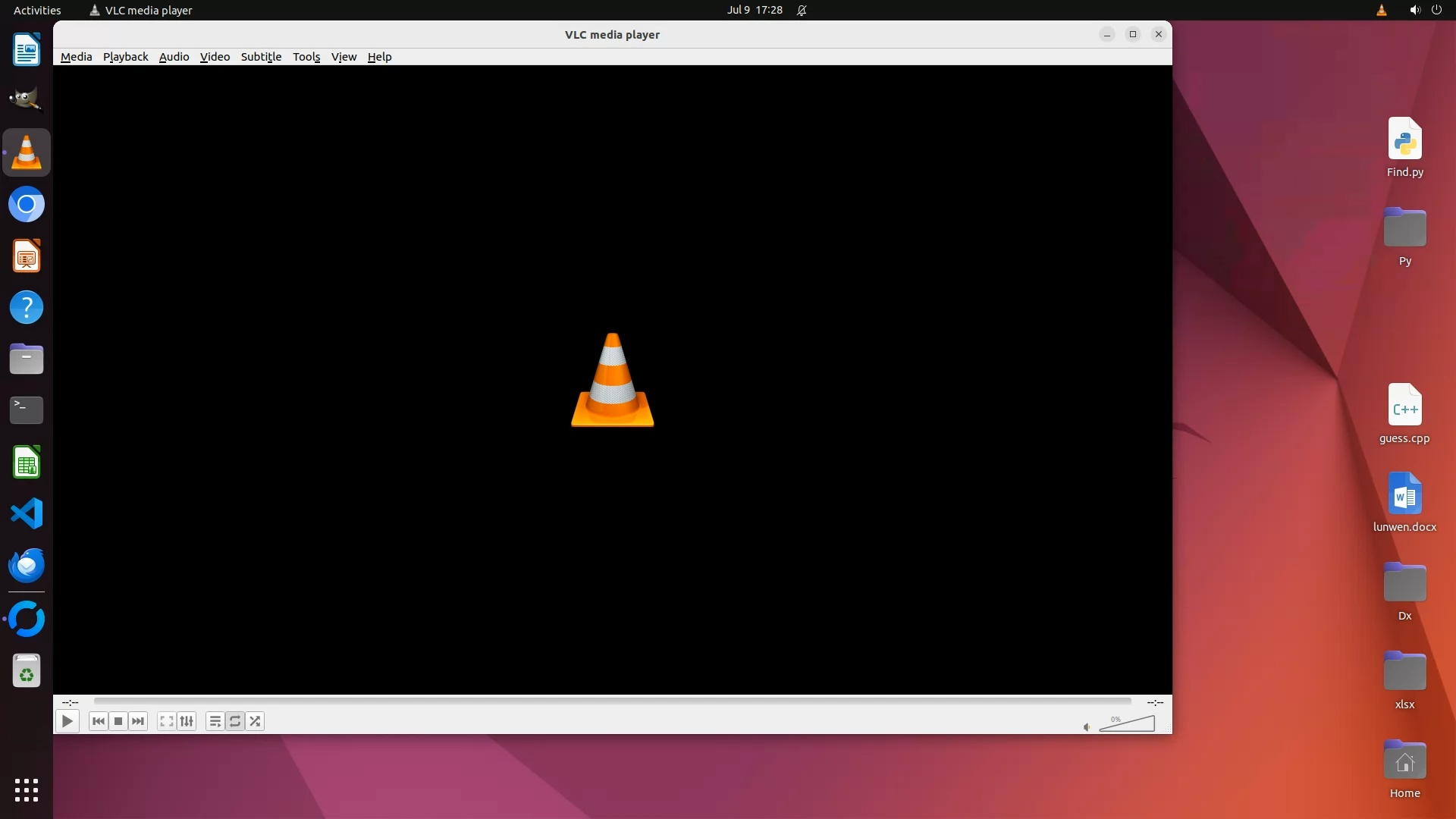
Task: Click the remaining time label
Action: 1154,702
